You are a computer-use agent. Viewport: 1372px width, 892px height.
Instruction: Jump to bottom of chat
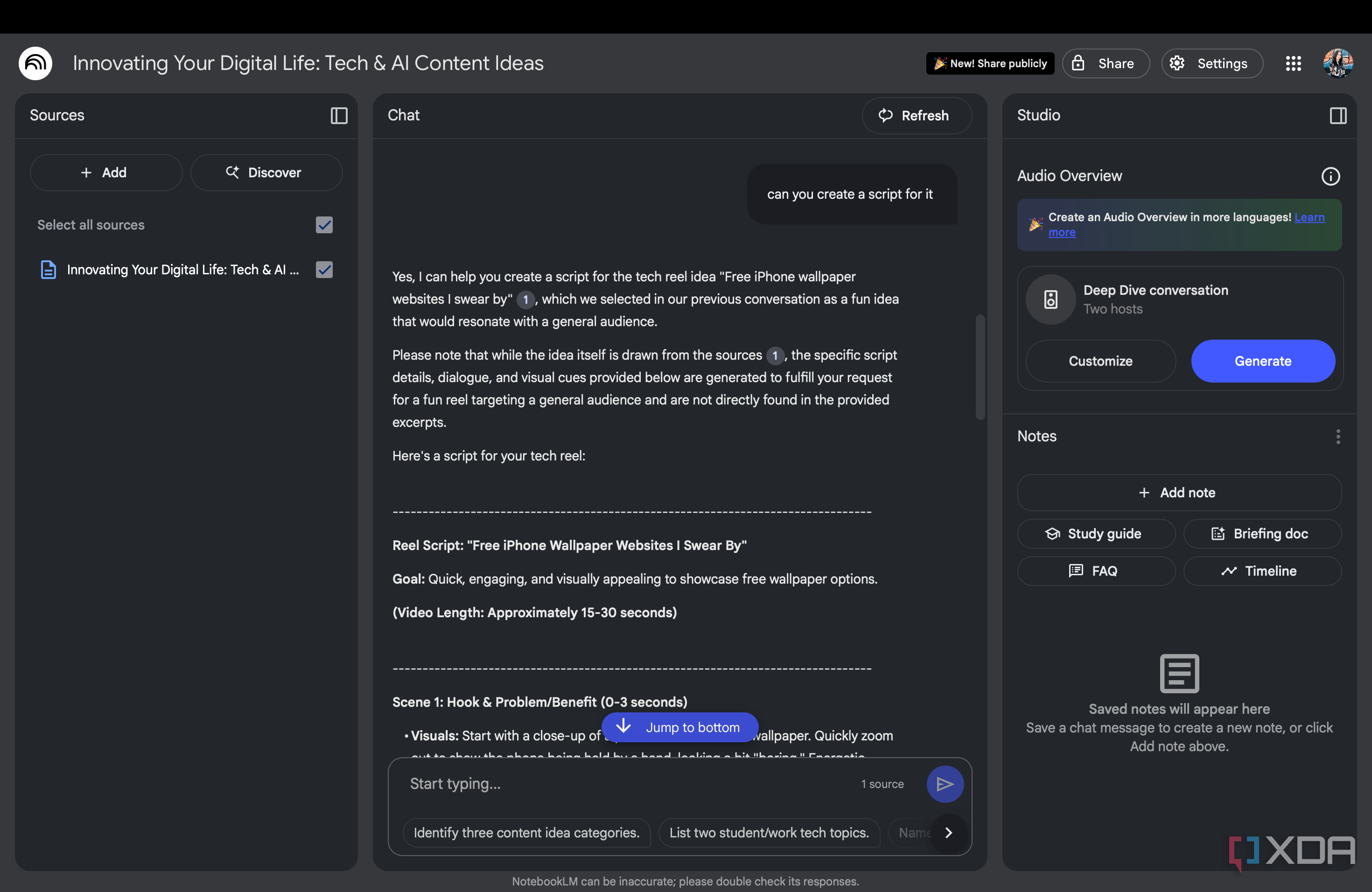pos(679,727)
